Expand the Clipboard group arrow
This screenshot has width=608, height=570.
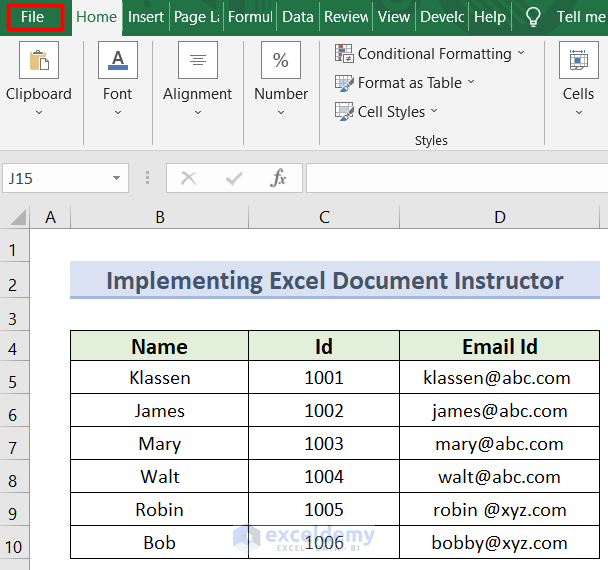(39, 112)
